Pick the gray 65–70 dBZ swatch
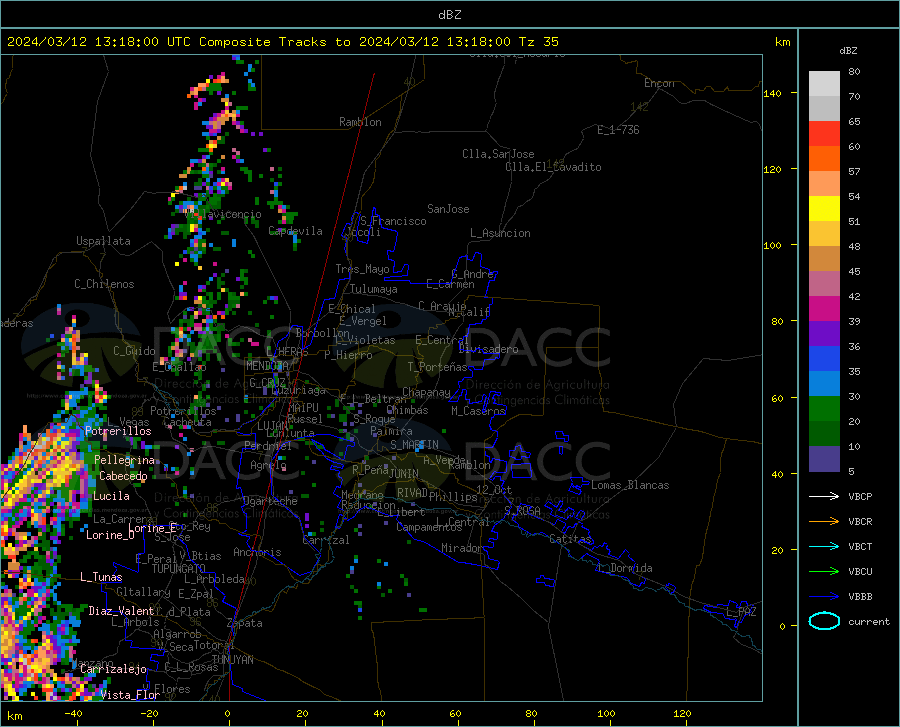The width and height of the screenshot is (900, 727). pos(824,108)
